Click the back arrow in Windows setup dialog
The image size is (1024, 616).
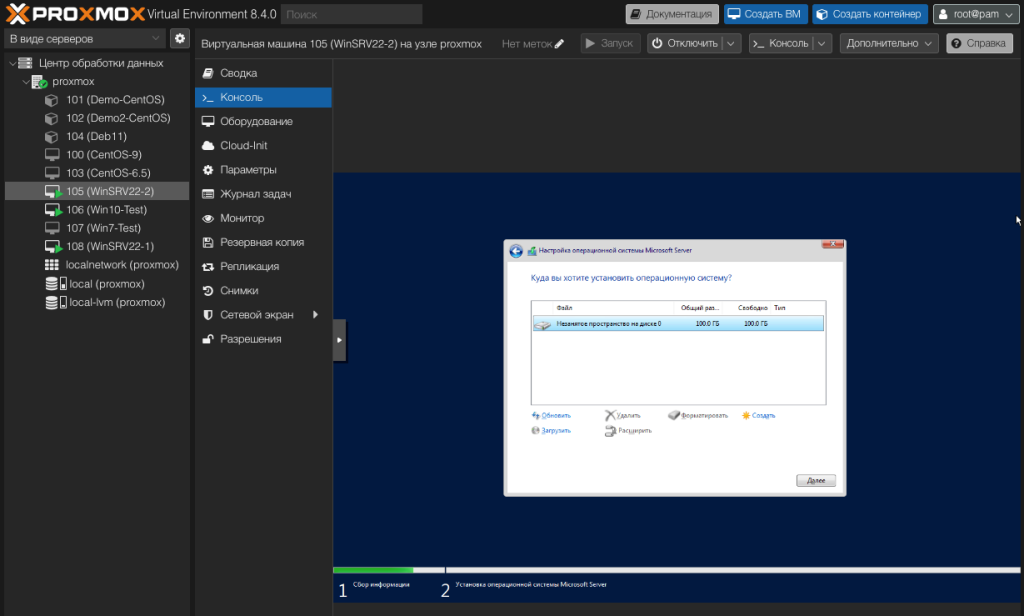(516, 251)
